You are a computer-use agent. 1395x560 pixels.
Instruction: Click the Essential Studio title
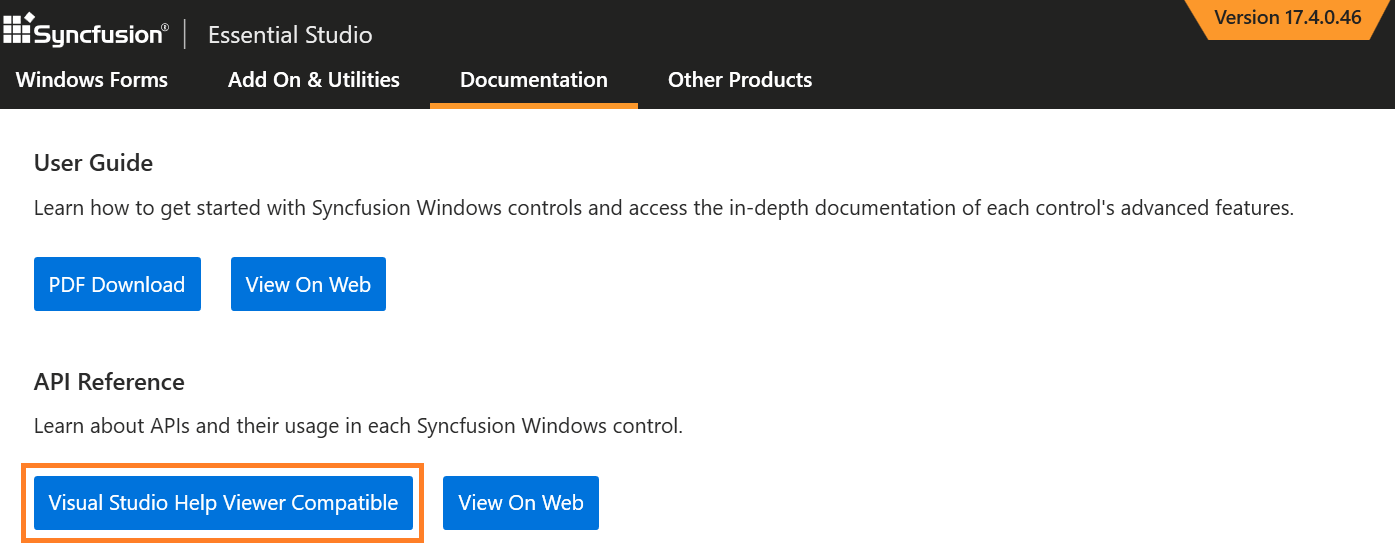[x=290, y=35]
